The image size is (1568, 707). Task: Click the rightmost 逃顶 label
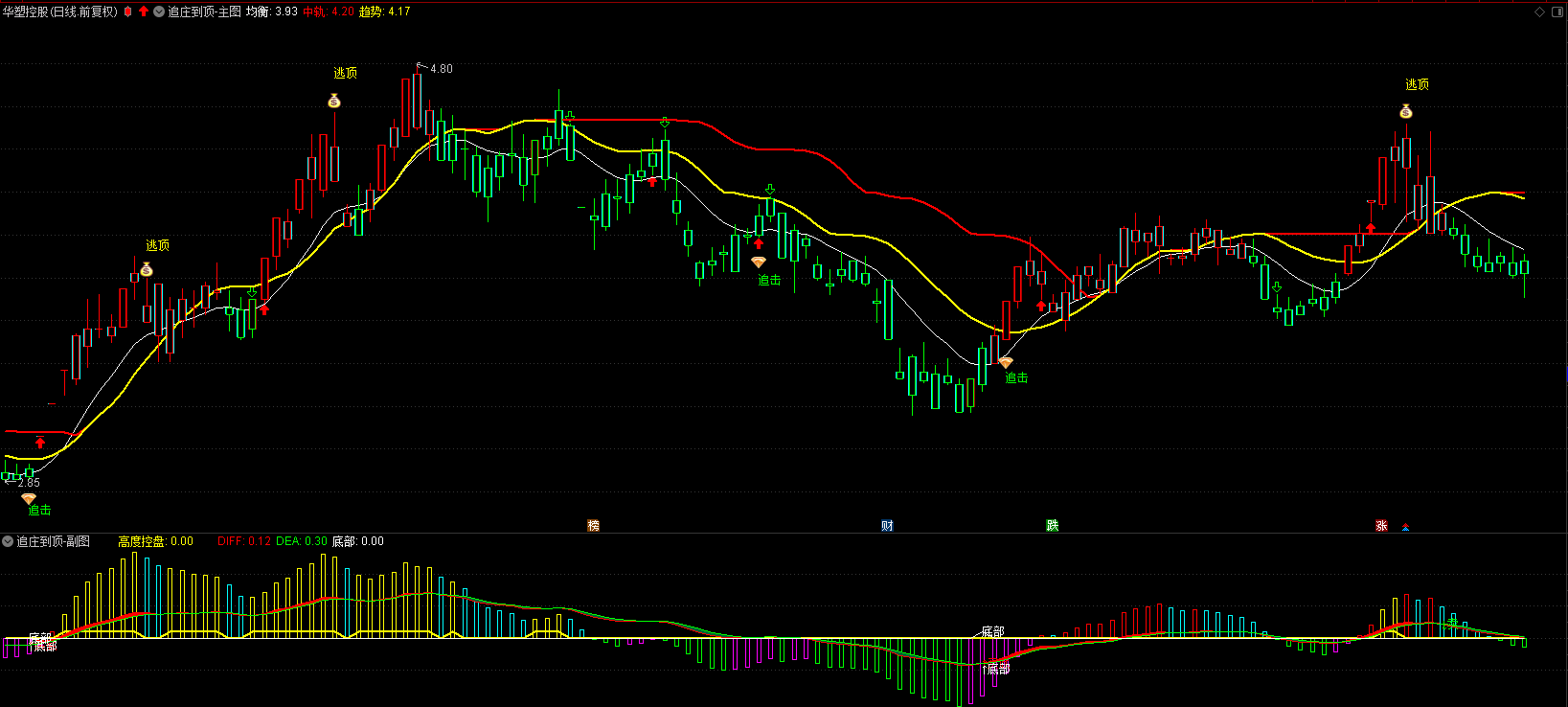pos(1418,85)
